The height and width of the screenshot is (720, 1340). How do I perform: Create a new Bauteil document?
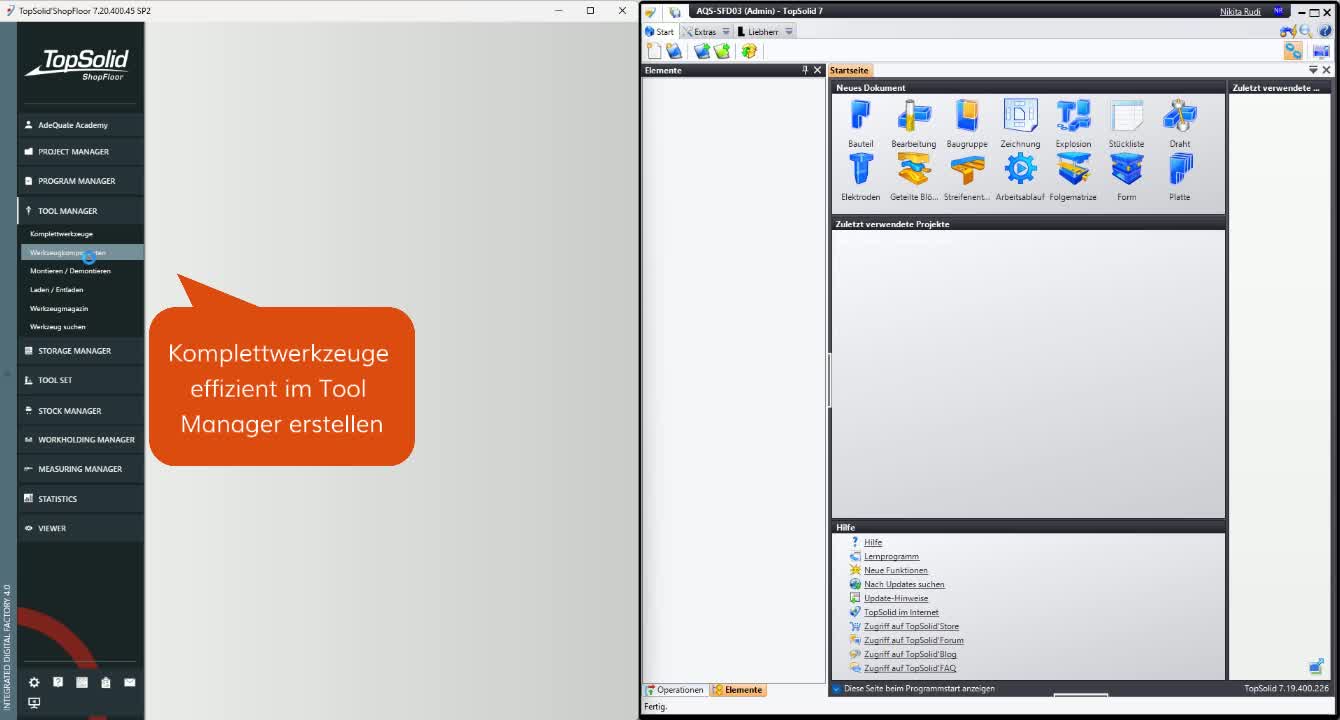[x=860, y=124]
